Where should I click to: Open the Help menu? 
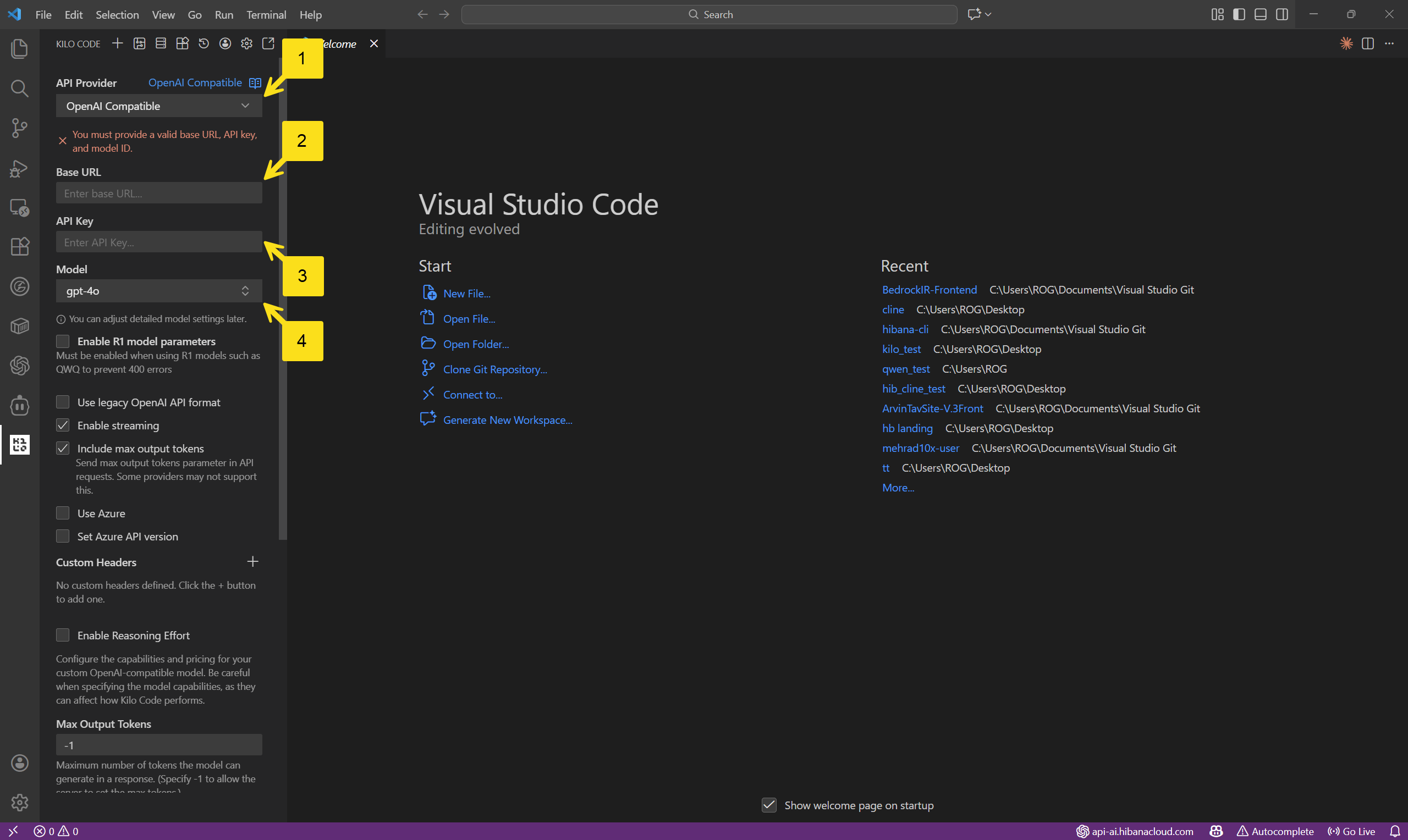tap(310, 15)
